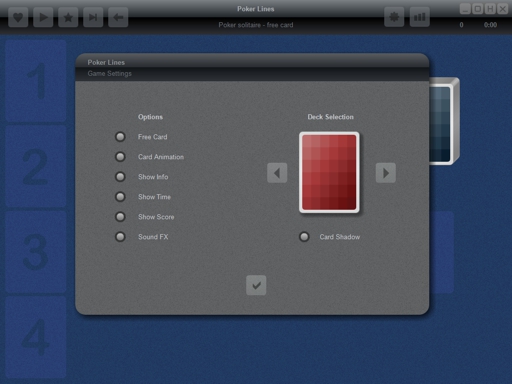Toggle the Show Info option
Screen dimensions: 512x384
point(120,177)
